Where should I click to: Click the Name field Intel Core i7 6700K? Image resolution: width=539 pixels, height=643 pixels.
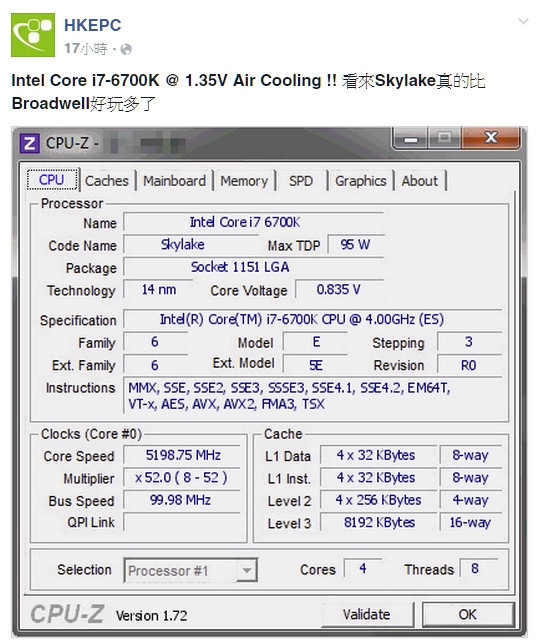[x=254, y=222]
